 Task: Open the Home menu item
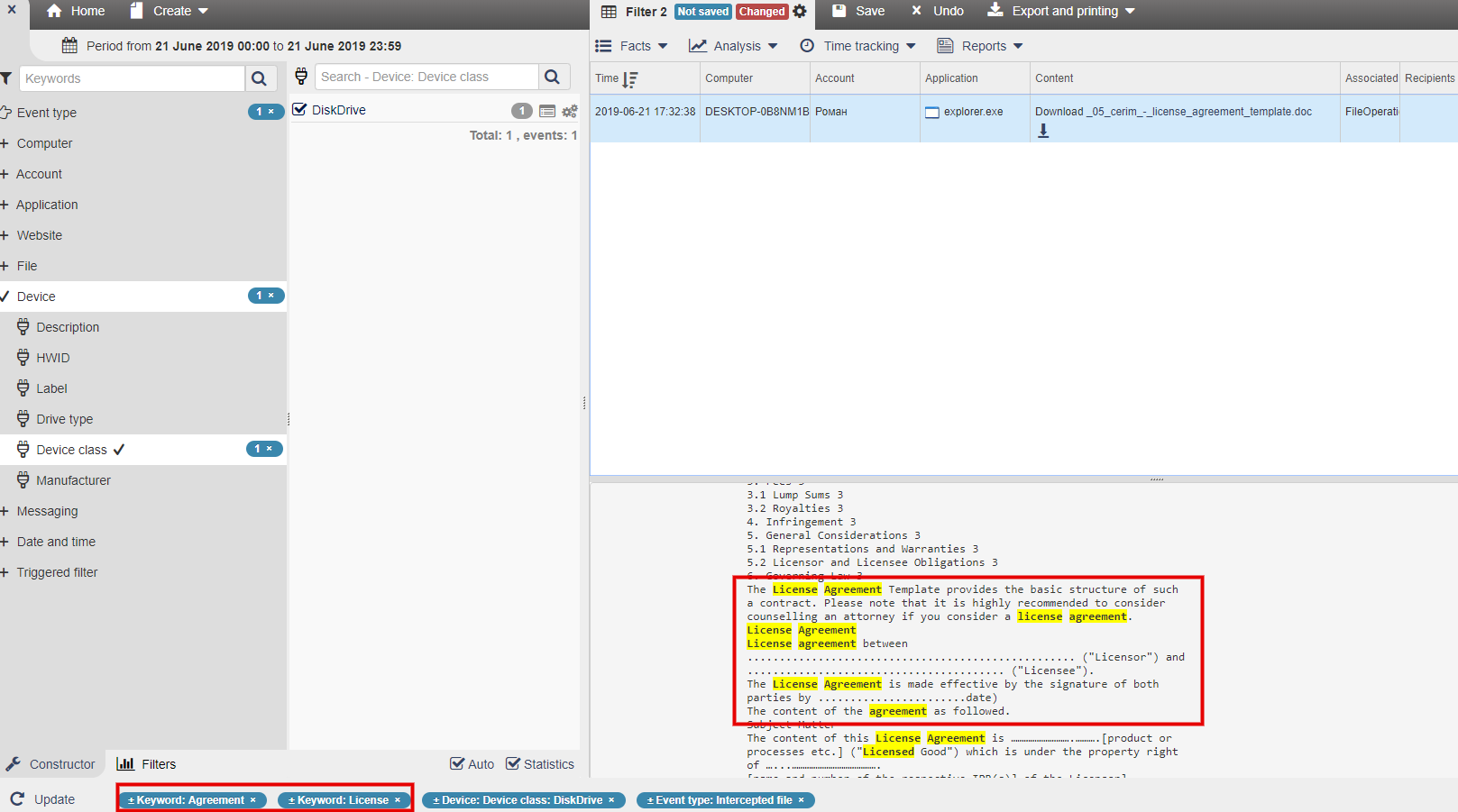coord(76,12)
